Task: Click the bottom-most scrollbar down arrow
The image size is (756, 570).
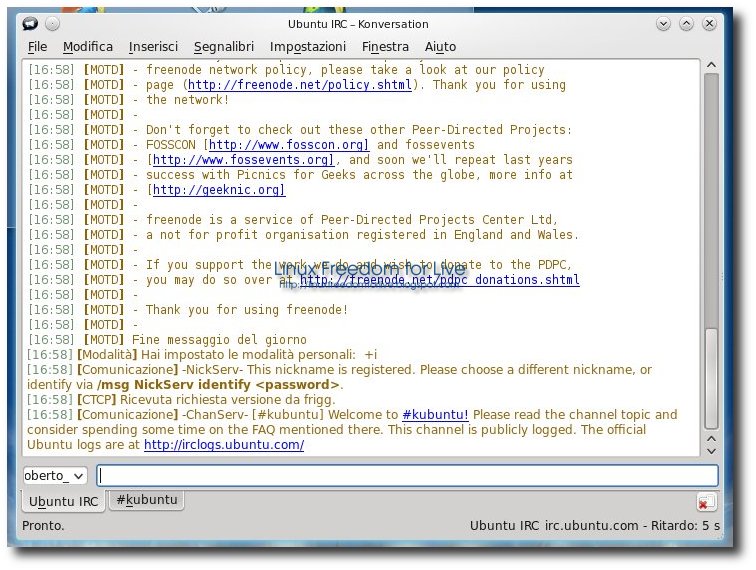Action: pos(711,451)
